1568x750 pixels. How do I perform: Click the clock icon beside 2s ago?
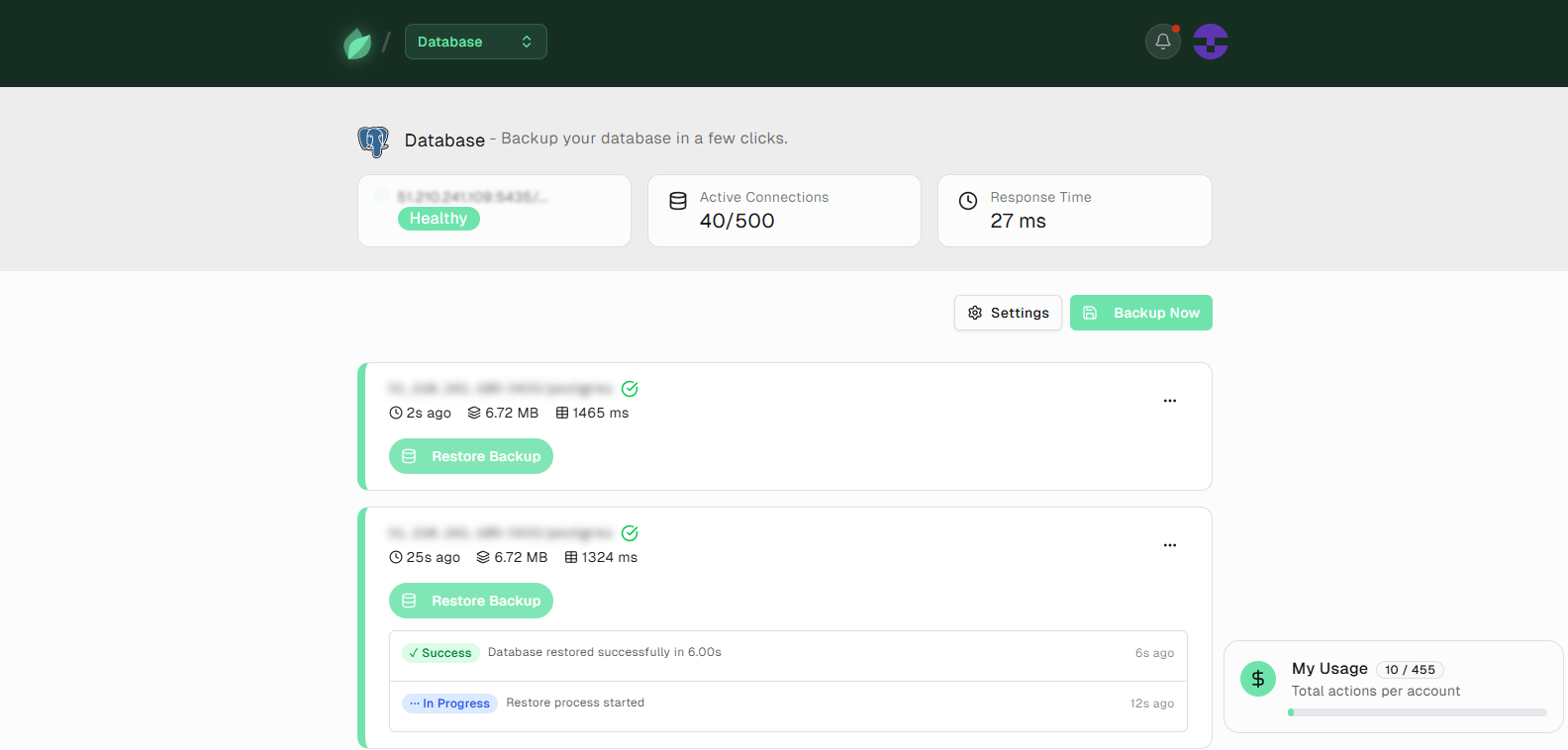pyautogui.click(x=396, y=413)
